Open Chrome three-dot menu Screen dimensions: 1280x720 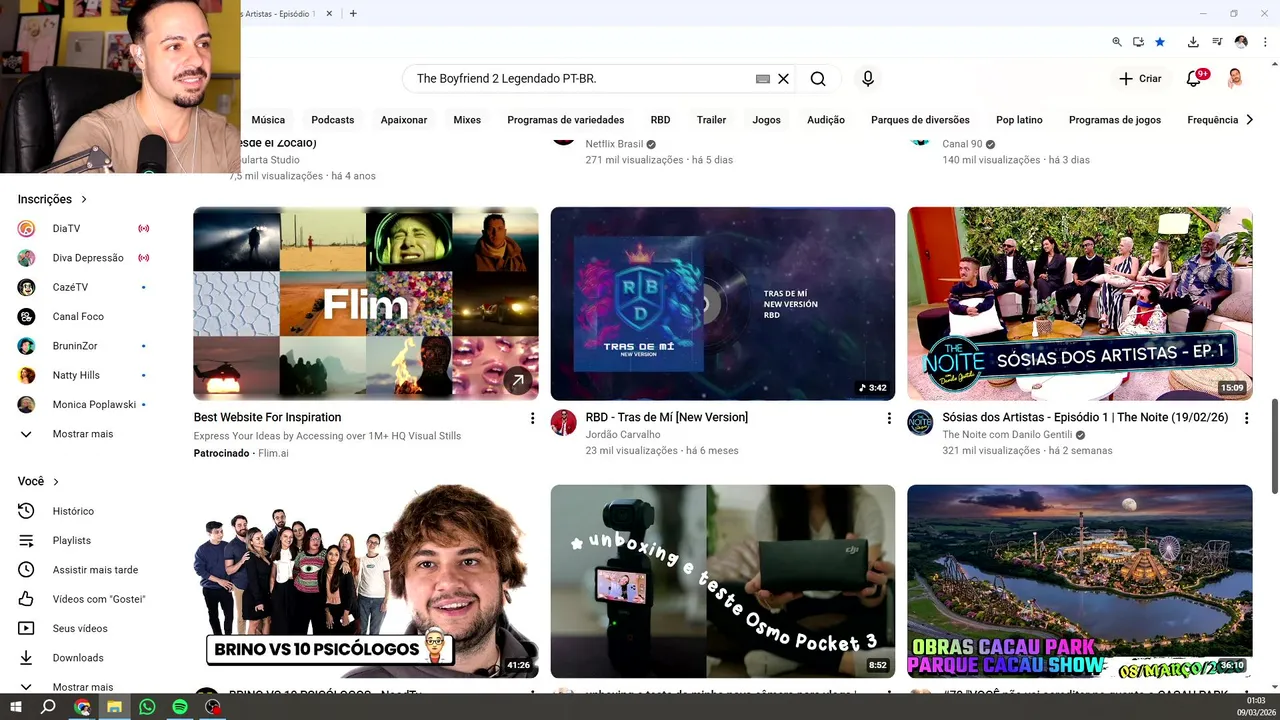(x=1265, y=42)
